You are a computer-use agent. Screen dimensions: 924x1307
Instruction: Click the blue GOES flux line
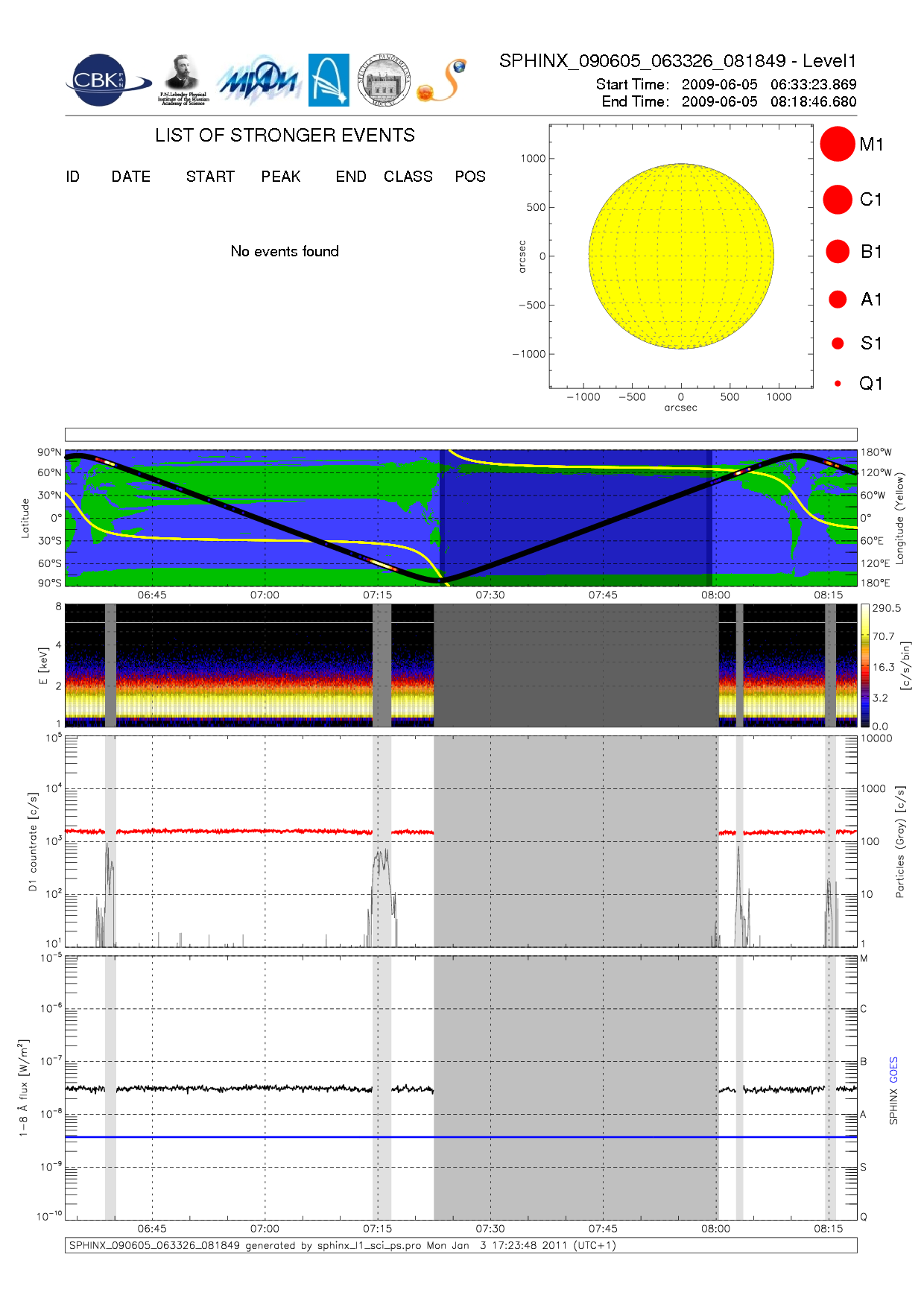coord(461,1137)
